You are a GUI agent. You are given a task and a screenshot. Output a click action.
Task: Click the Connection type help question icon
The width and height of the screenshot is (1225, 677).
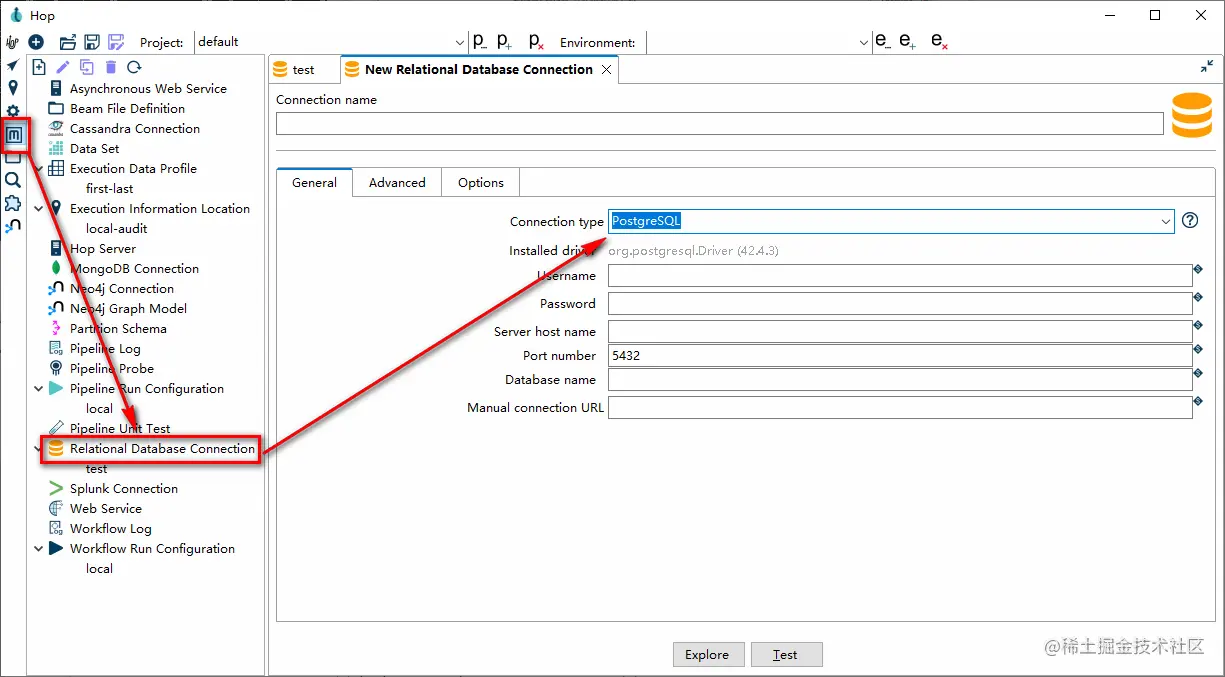(x=1190, y=221)
